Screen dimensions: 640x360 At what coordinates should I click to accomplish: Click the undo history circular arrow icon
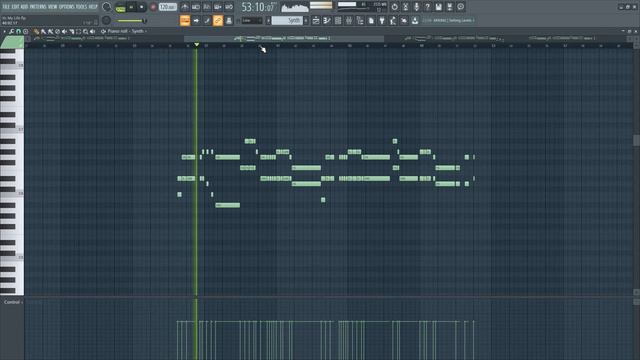[394, 7]
